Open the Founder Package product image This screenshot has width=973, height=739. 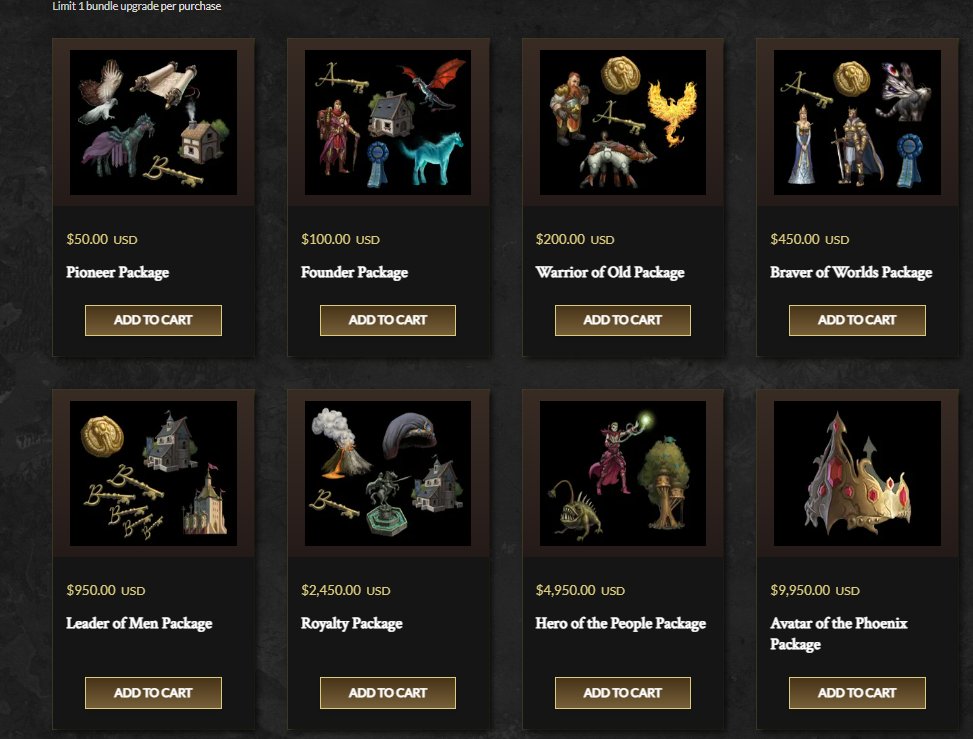[388, 122]
